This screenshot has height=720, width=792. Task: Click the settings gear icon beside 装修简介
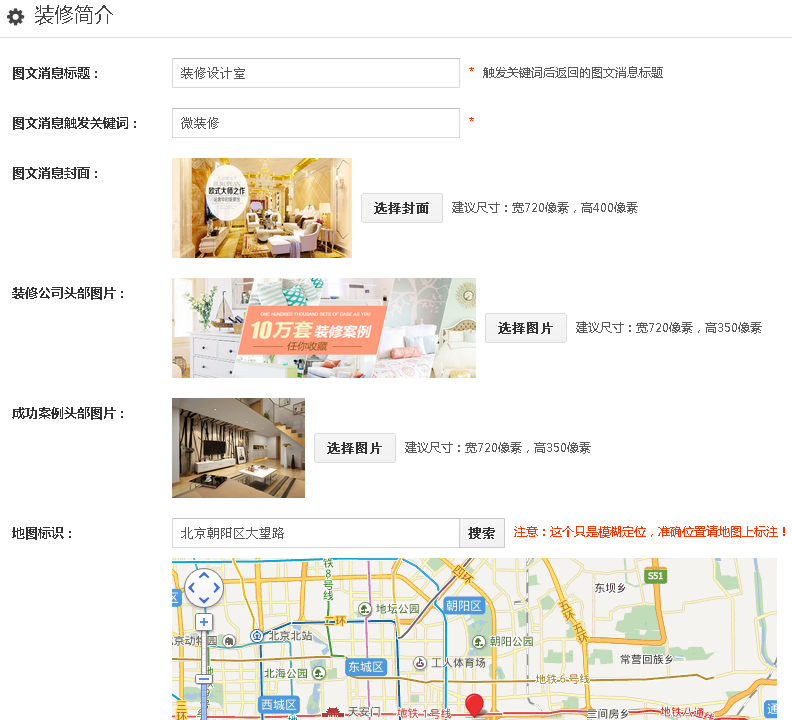pyautogui.click(x=16, y=17)
